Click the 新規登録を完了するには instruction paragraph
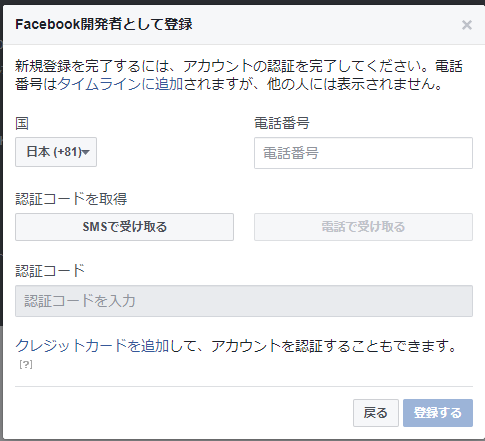485x441 pixels. click(239, 75)
